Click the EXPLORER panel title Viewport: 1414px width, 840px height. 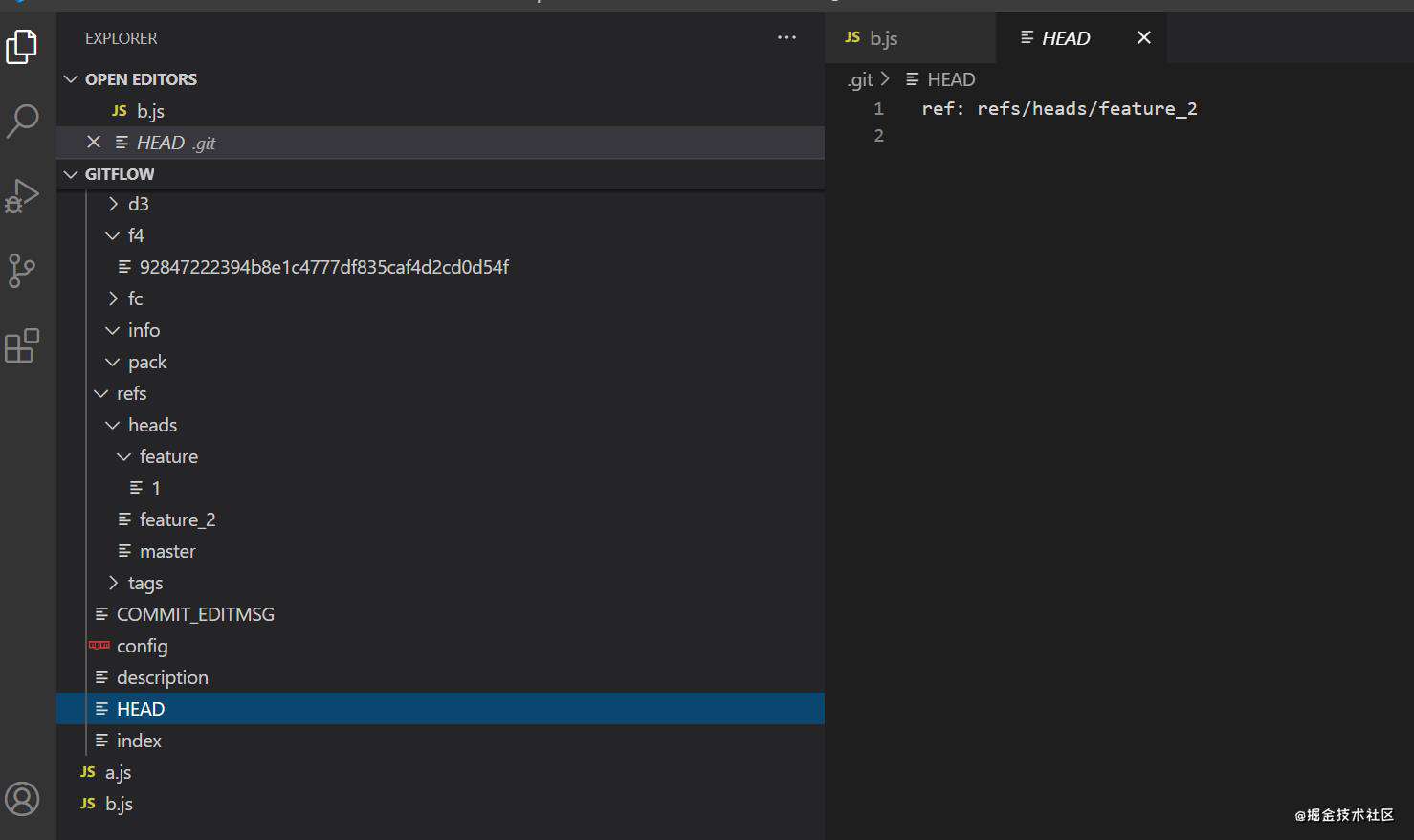tap(121, 38)
